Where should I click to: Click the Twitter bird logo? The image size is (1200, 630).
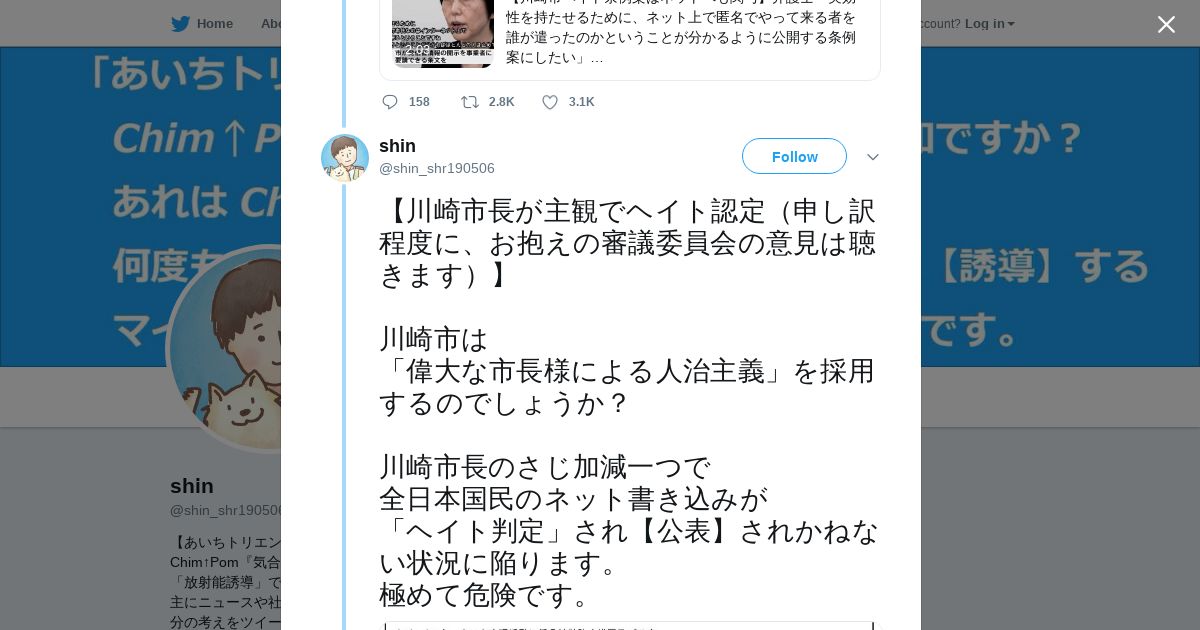pyautogui.click(x=180, y=24)
